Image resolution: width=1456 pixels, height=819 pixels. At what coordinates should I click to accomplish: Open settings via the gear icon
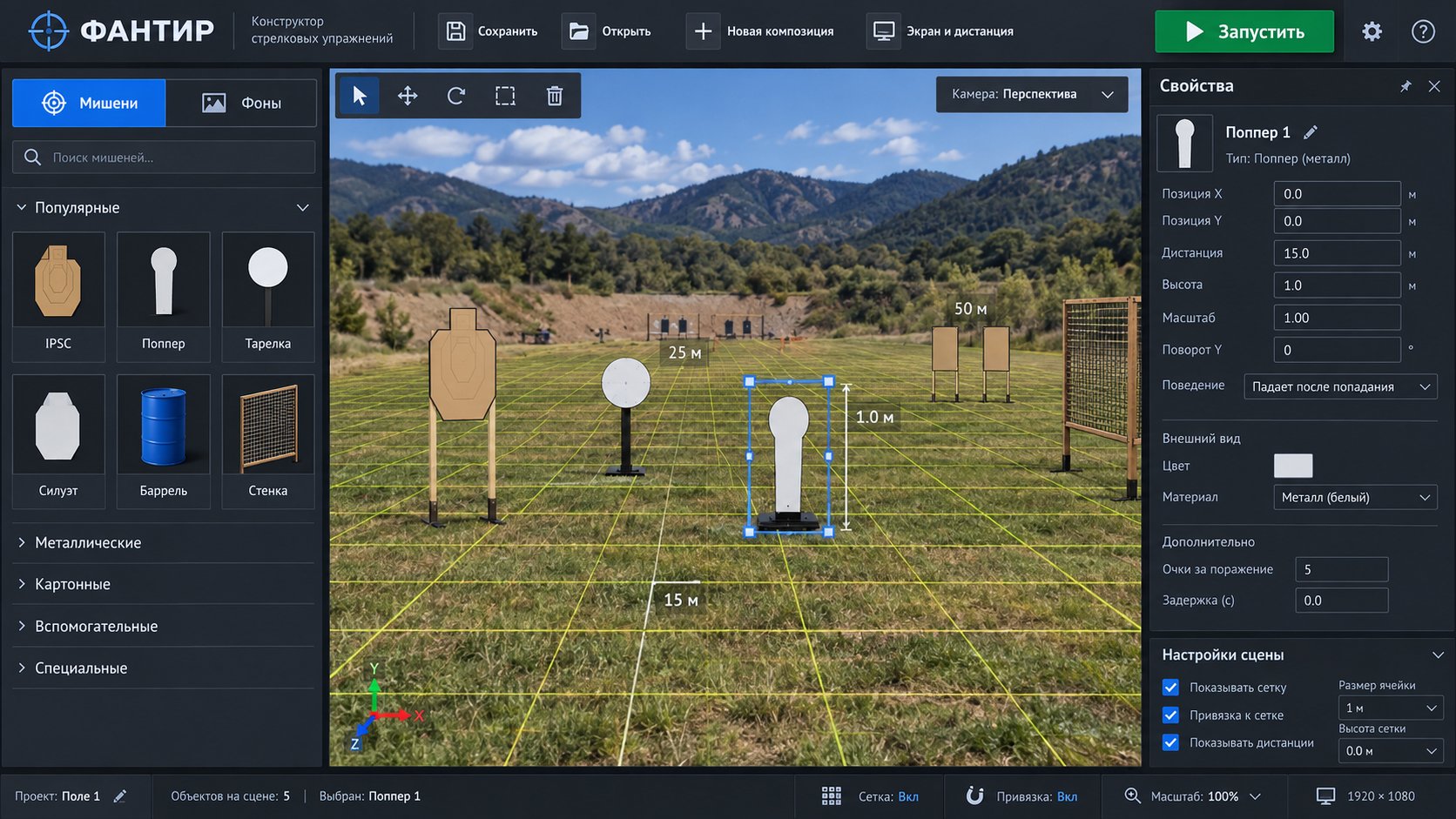click(x=1372, y=31)
